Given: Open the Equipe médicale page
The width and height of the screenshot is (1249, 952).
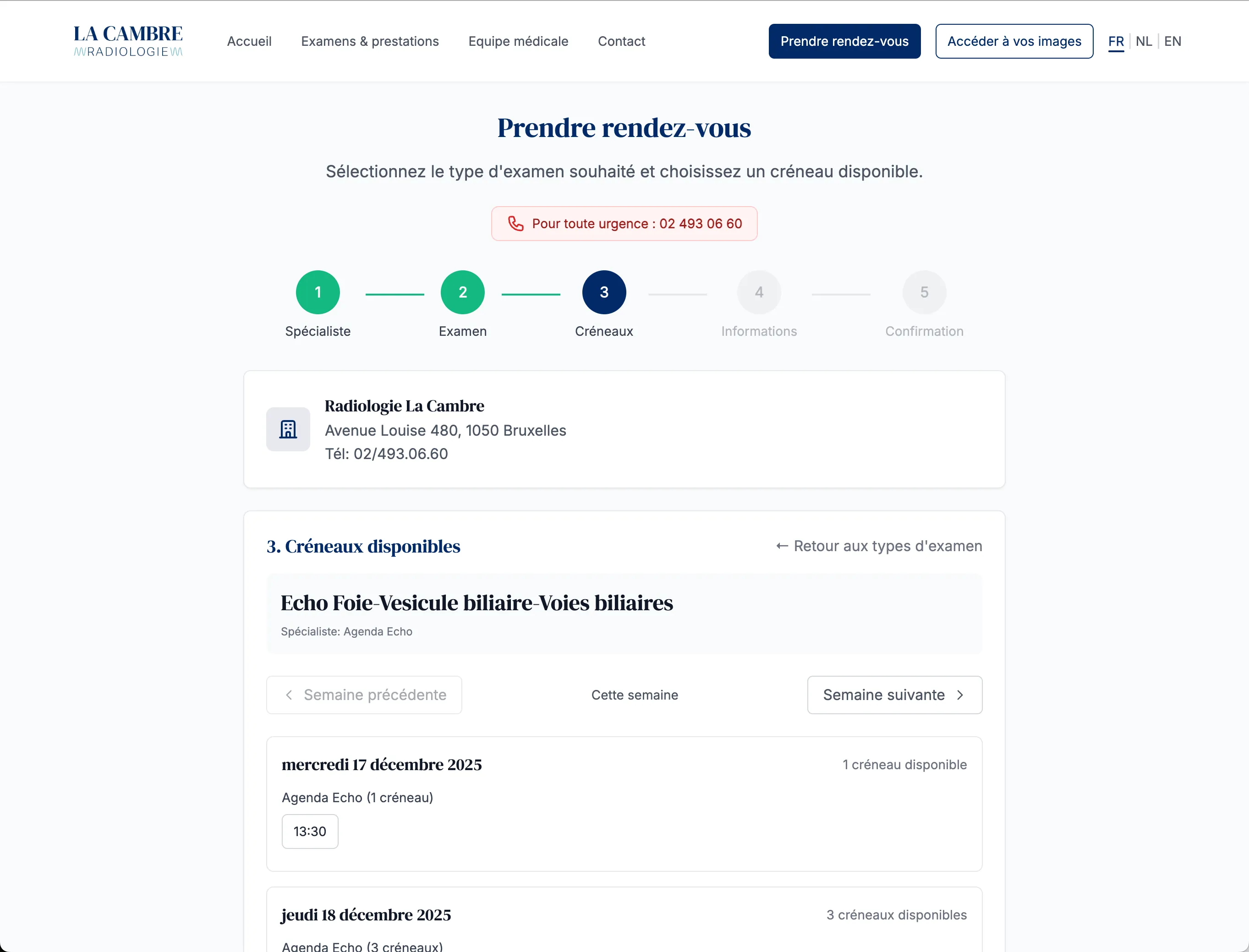Looking at the screenshot, I should click(518, 41).
